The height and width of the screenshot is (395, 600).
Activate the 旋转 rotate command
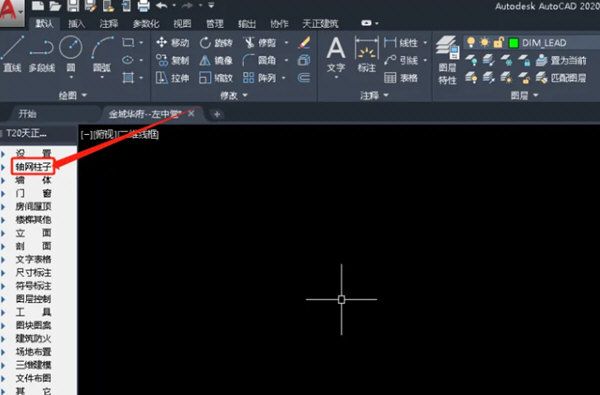pyautogui.click(x=216, y=42)
